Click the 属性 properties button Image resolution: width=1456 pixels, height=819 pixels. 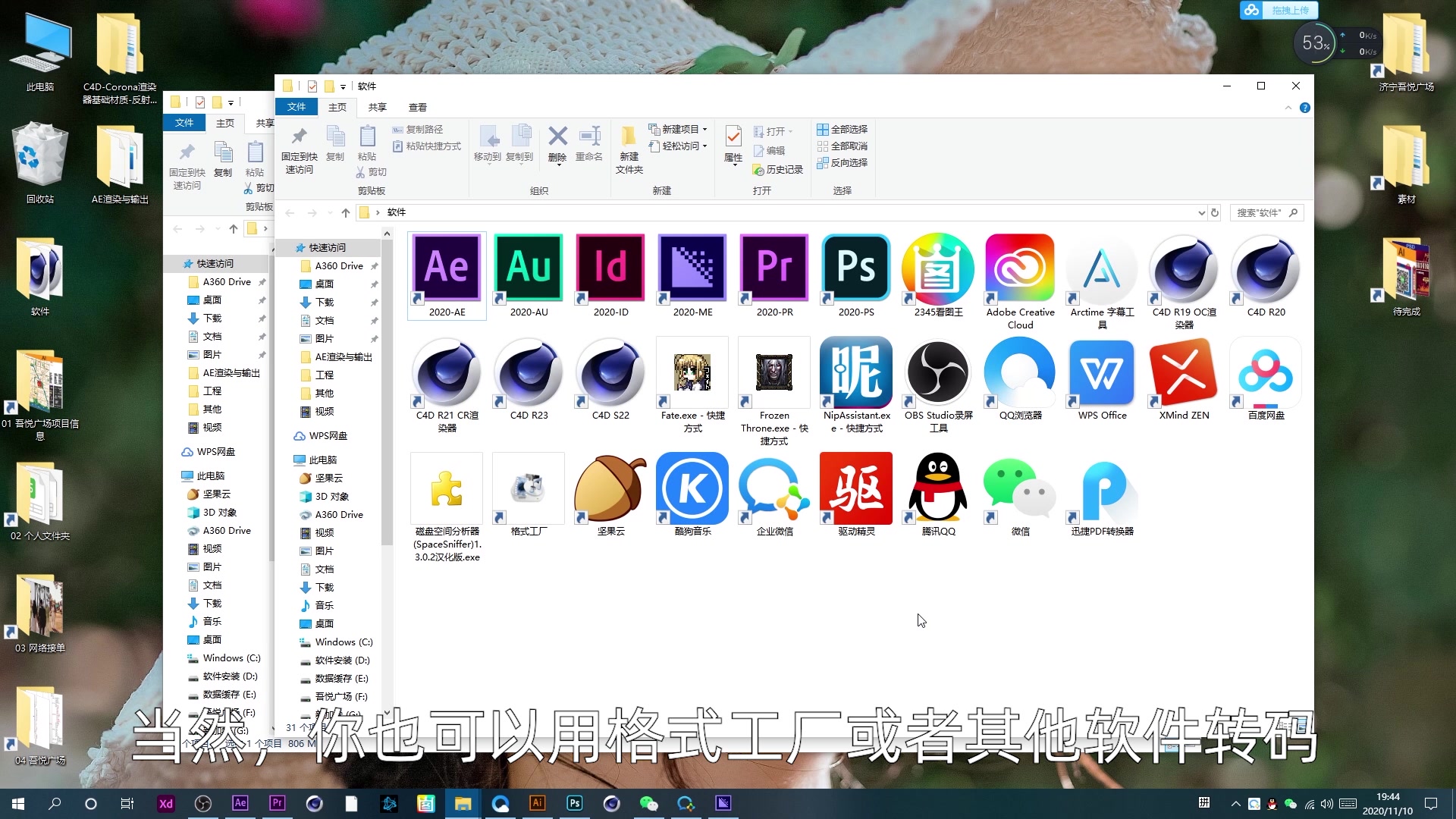[x=733, y=144]
